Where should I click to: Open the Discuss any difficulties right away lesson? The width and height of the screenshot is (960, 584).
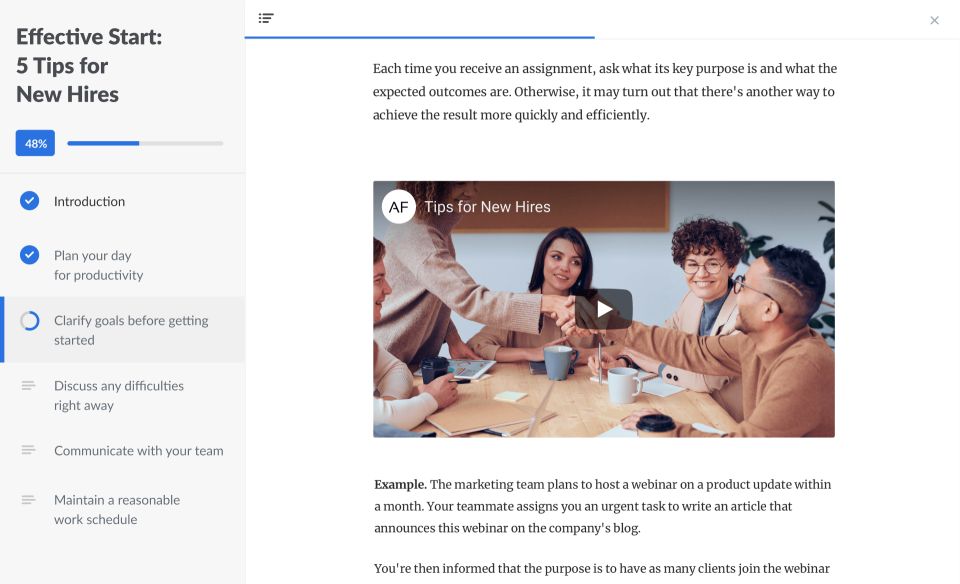coord(118,395)
